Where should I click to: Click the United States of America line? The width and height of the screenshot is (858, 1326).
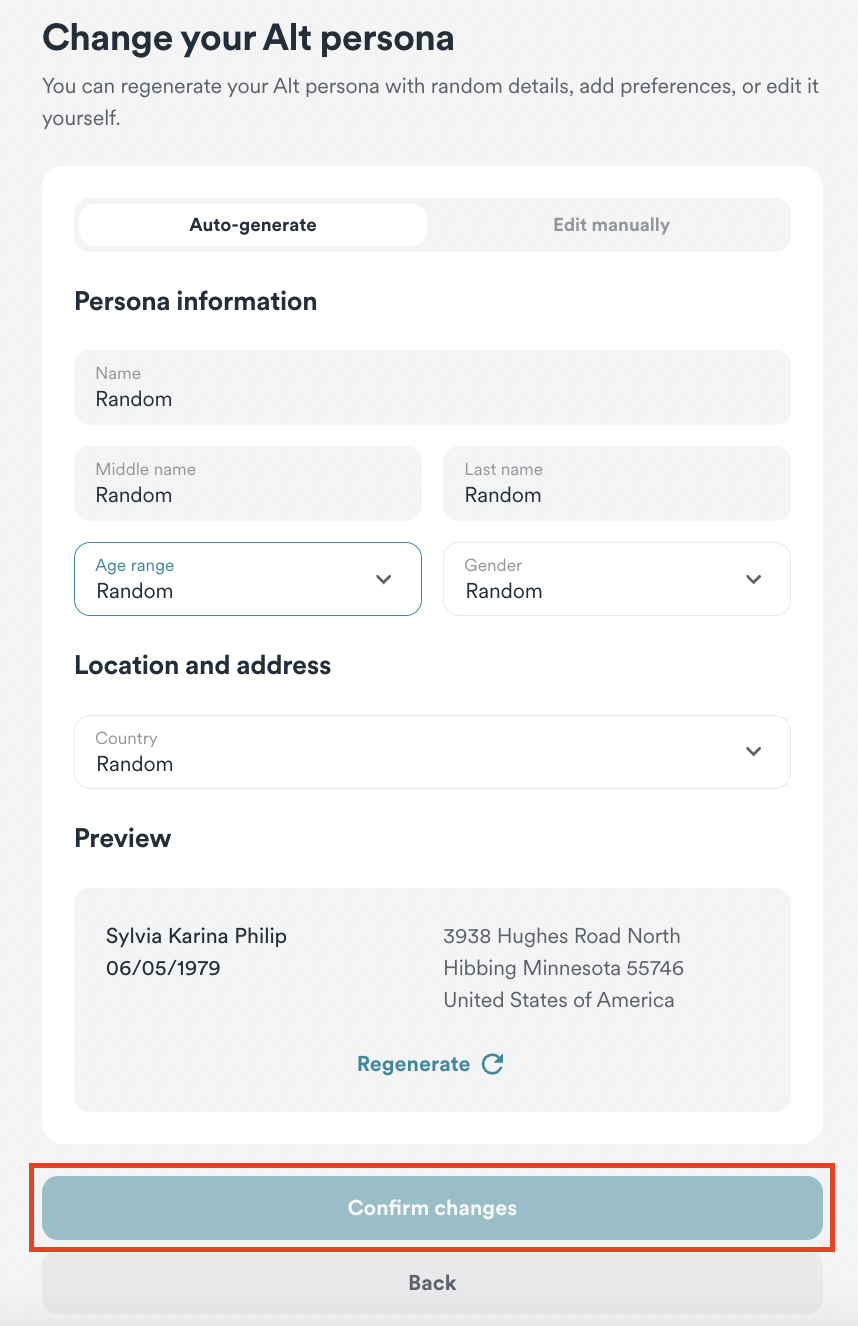coord(558,1000)
